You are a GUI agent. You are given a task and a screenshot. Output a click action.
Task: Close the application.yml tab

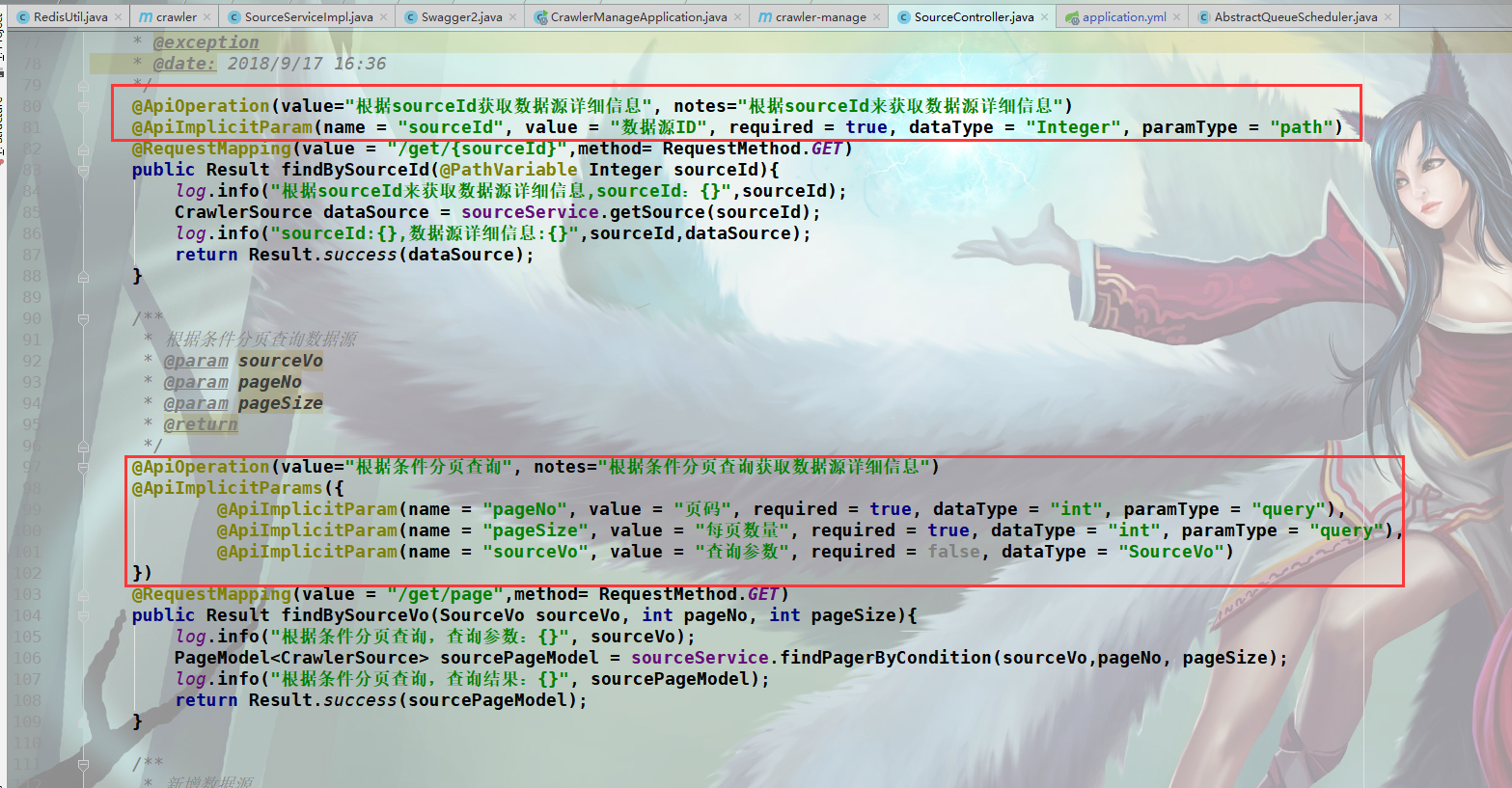click(1176, 17)
